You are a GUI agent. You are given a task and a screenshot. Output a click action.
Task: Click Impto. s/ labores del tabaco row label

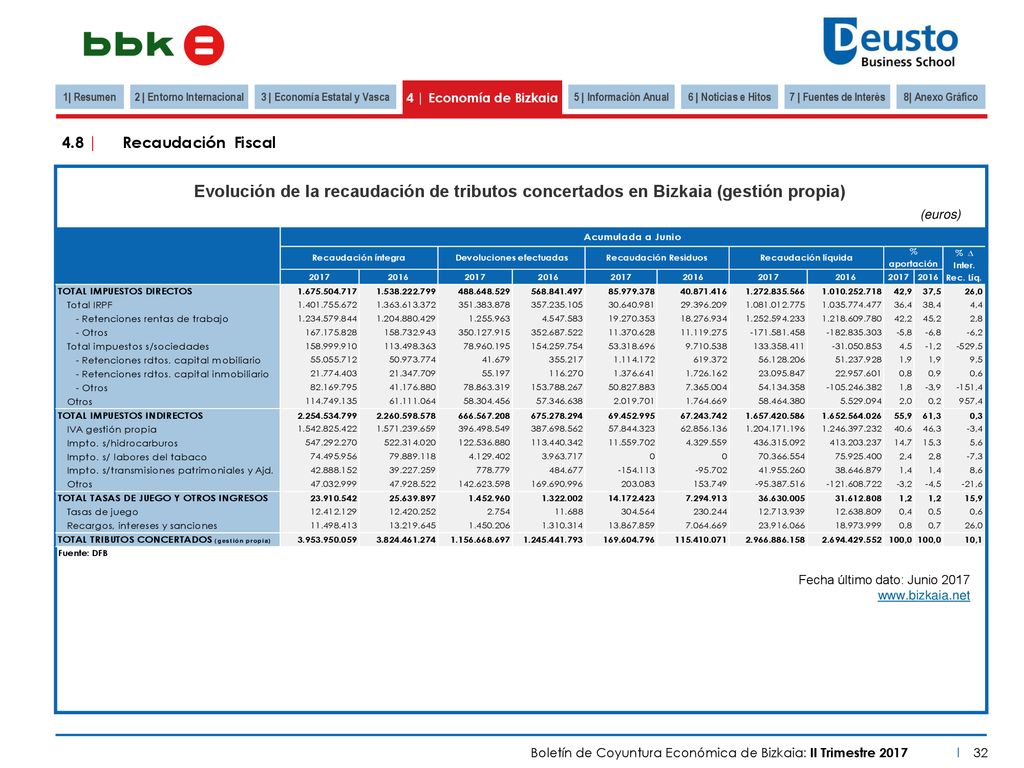point(136,456)
